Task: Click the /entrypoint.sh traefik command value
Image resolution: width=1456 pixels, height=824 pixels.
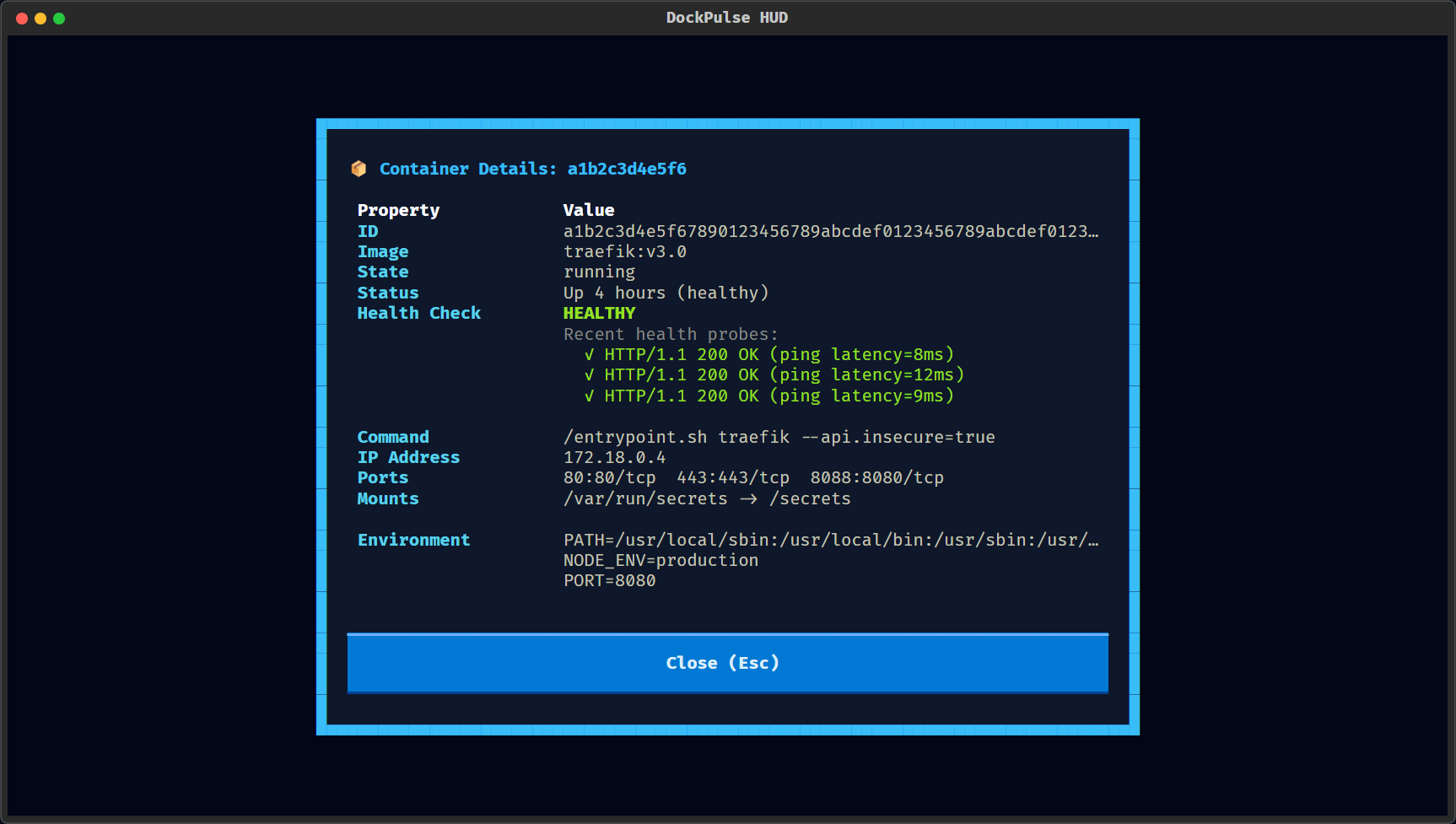Action: pyautogui.click(x=779, y=437)
